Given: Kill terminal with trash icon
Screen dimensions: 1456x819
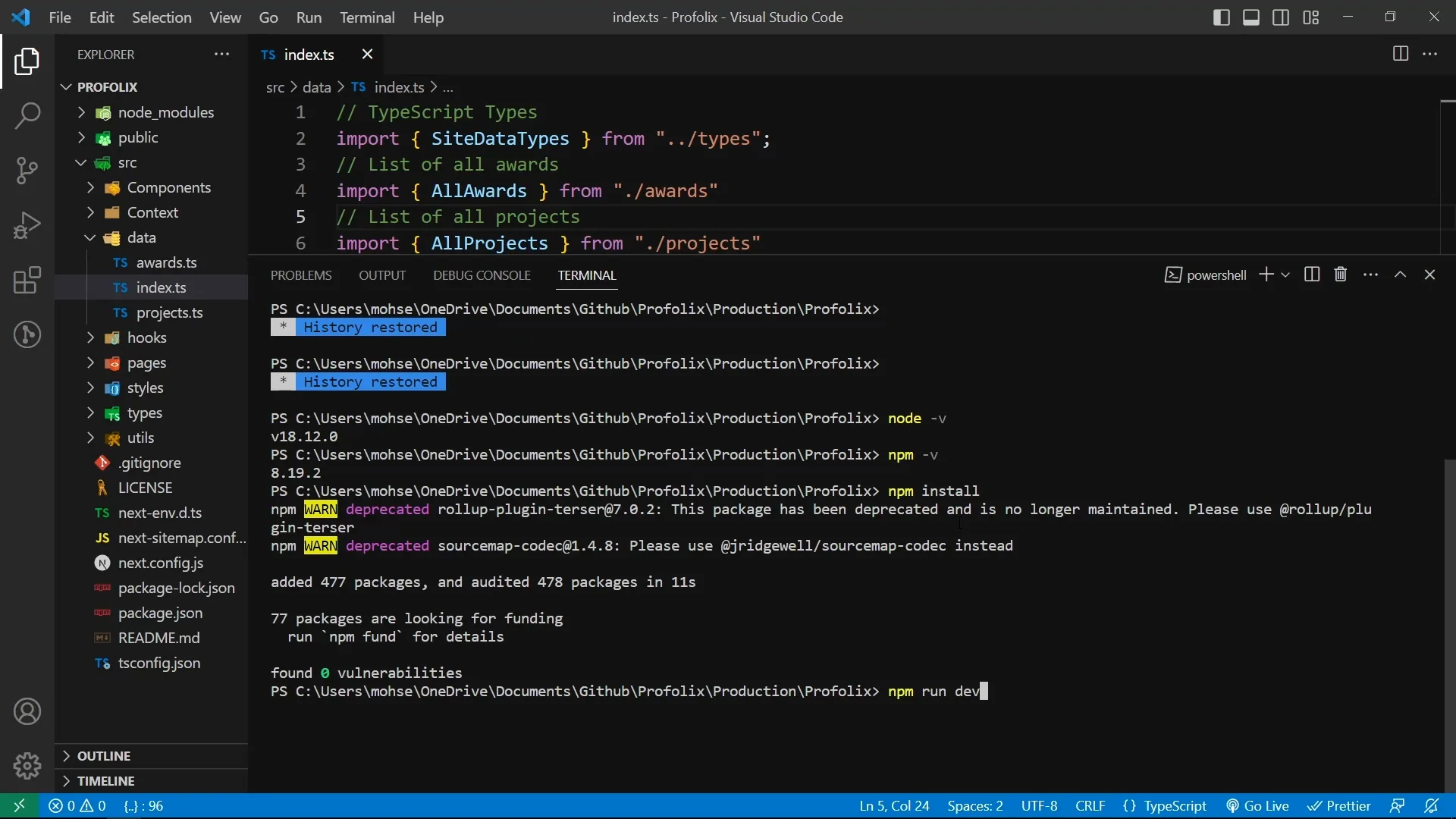Looking at the screenshot, I should (x=1341, y=275).
